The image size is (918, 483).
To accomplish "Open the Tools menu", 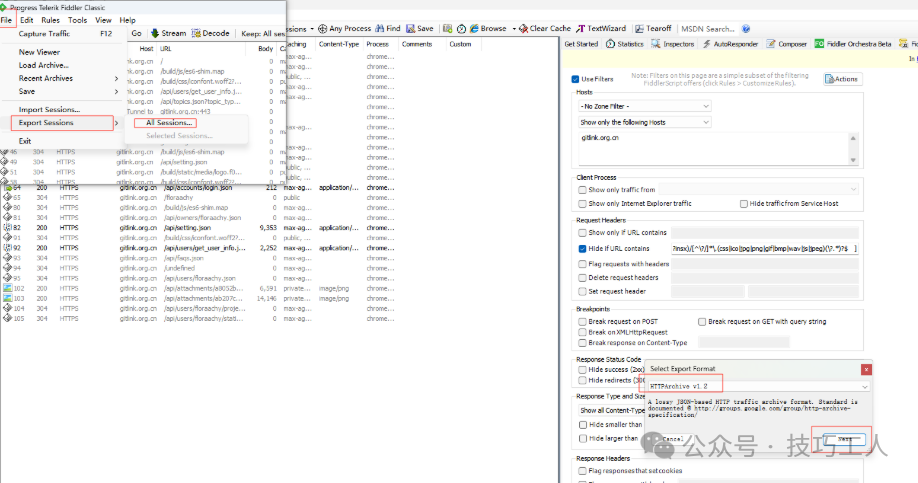I will (77, 20).
